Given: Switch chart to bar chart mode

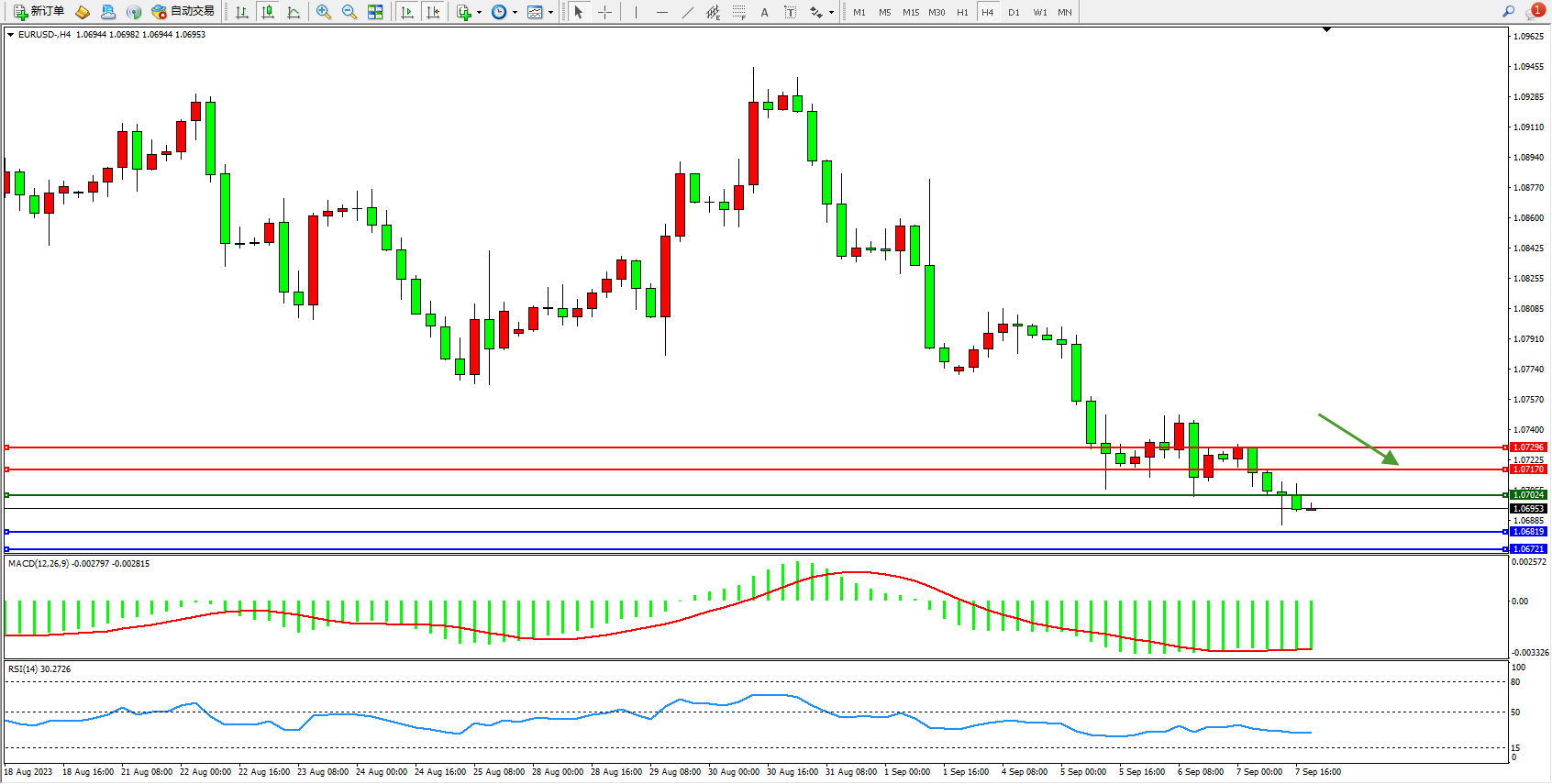Looking at the screenshot, I should 242,12.
